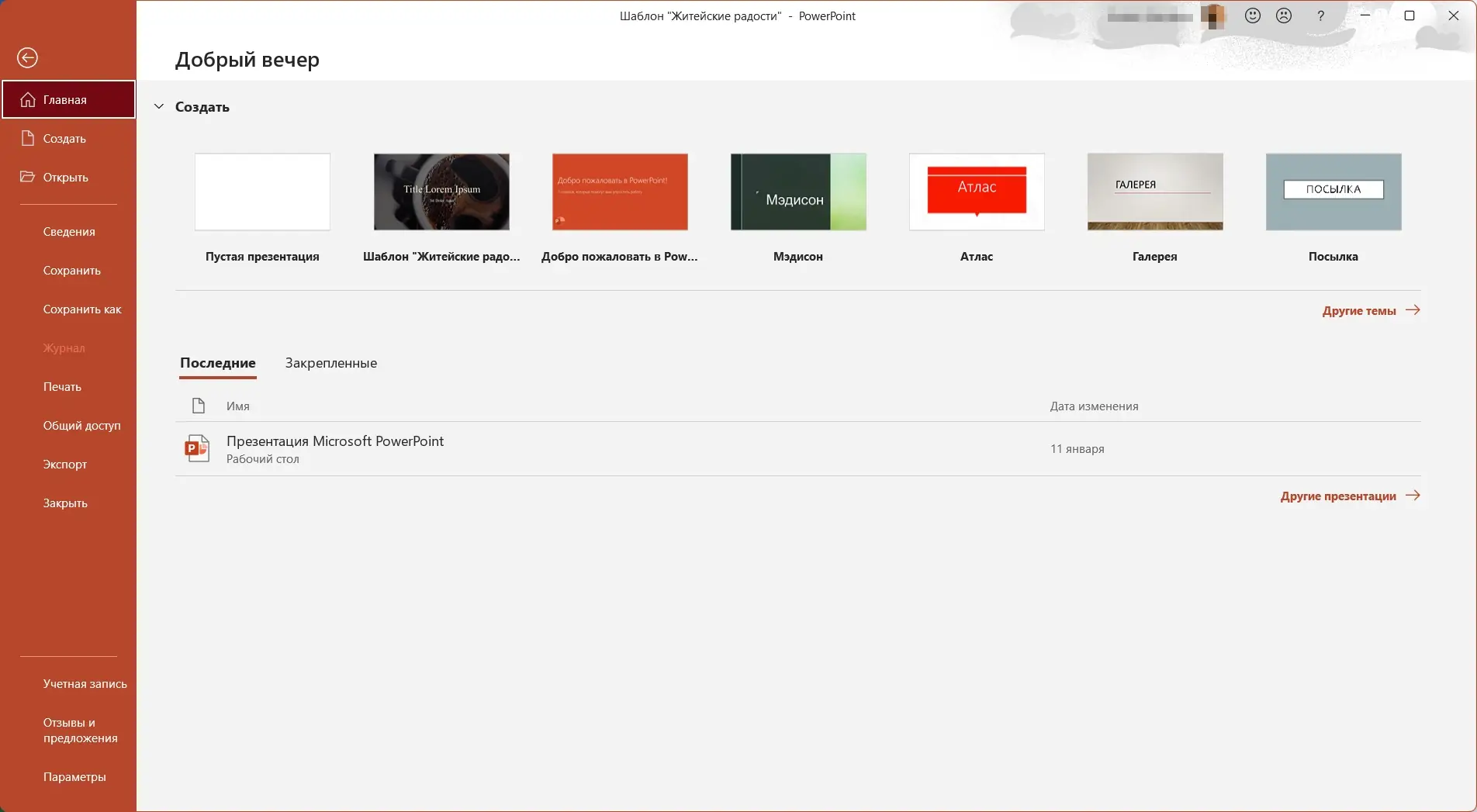Open the Другие презентации link
This screenshot has width=1477, height=812.
pyautogui.click(x=1338, y=496)
